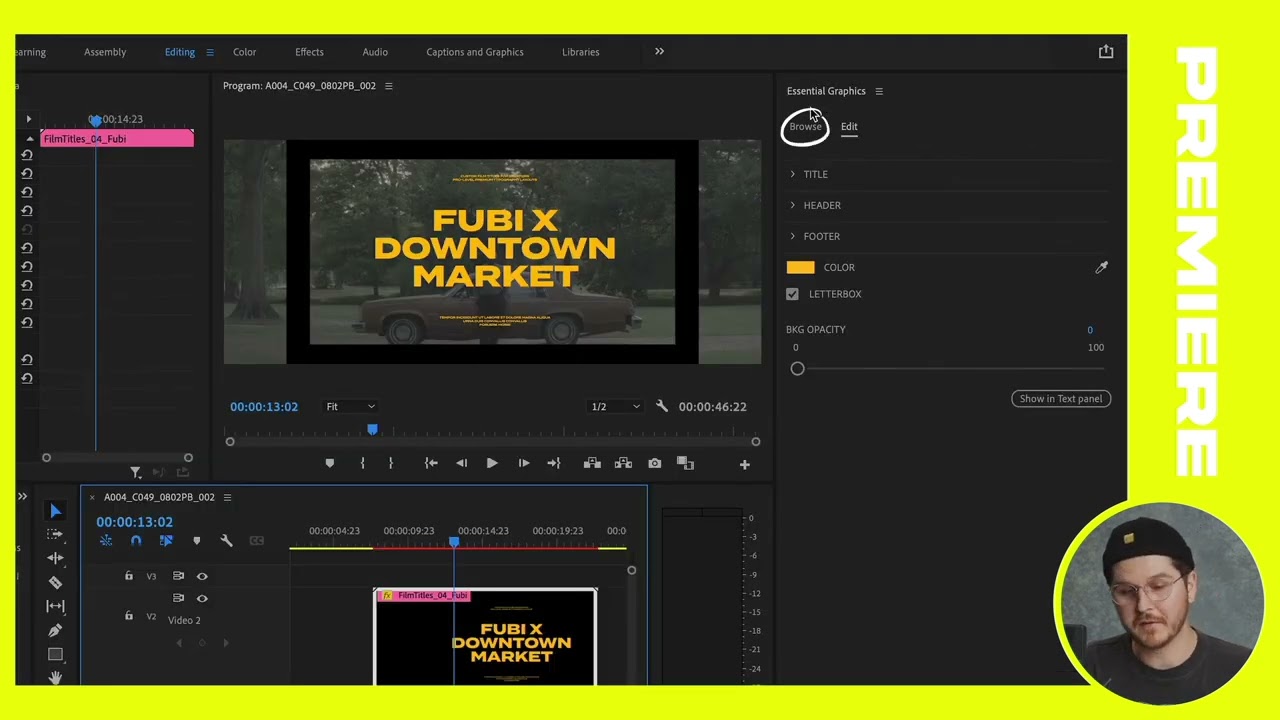The height and width of the screenshot is (720, 1280).
Task: Open the Essential Graphics panel menu
Action: 879,91
